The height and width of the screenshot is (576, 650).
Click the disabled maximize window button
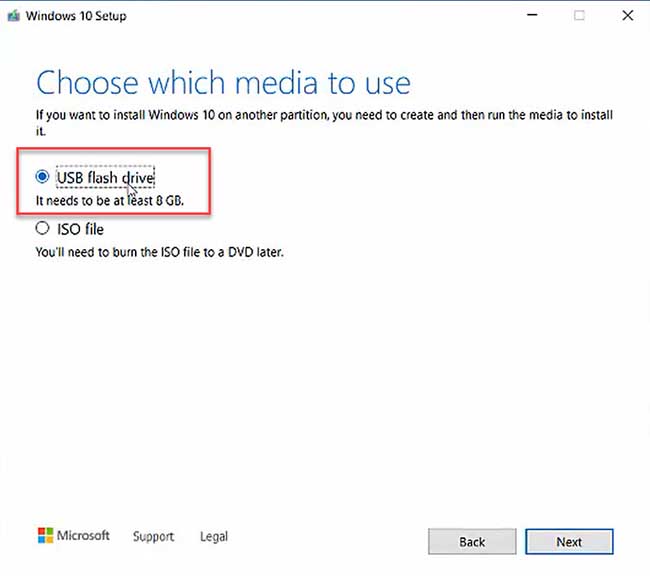579,15
